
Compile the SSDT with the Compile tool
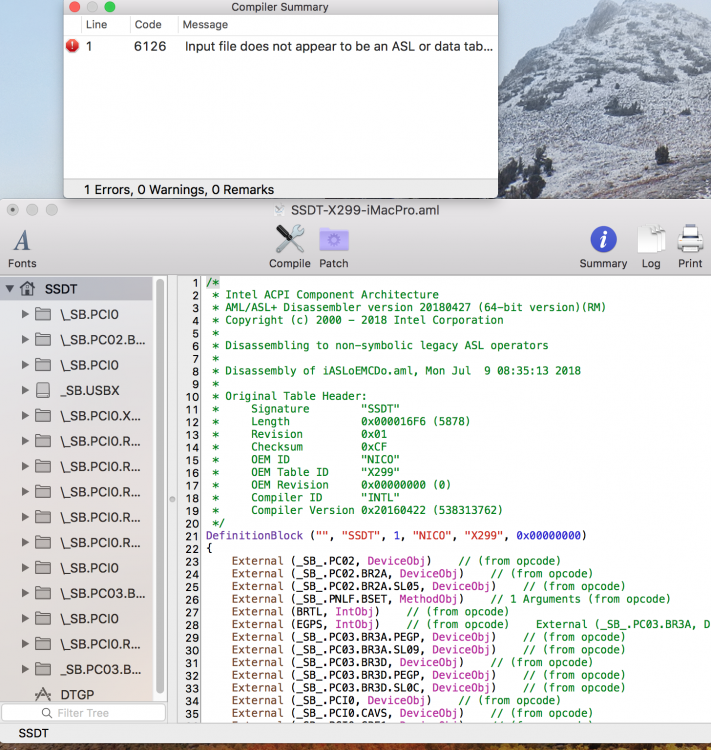(289, 247)
